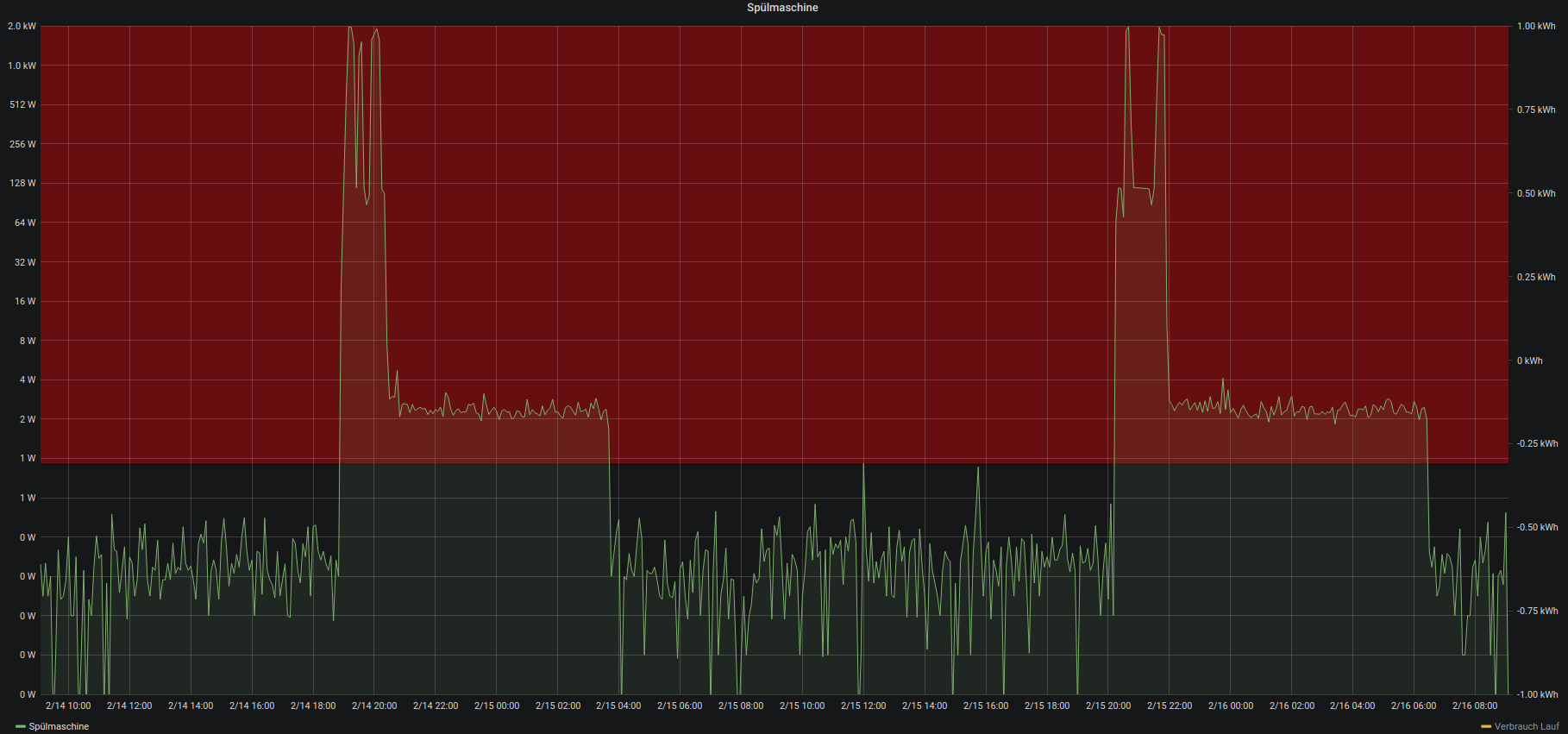
Task: Click the 1.00 kWh right axis label
Action: click(x=1536, y=26)
